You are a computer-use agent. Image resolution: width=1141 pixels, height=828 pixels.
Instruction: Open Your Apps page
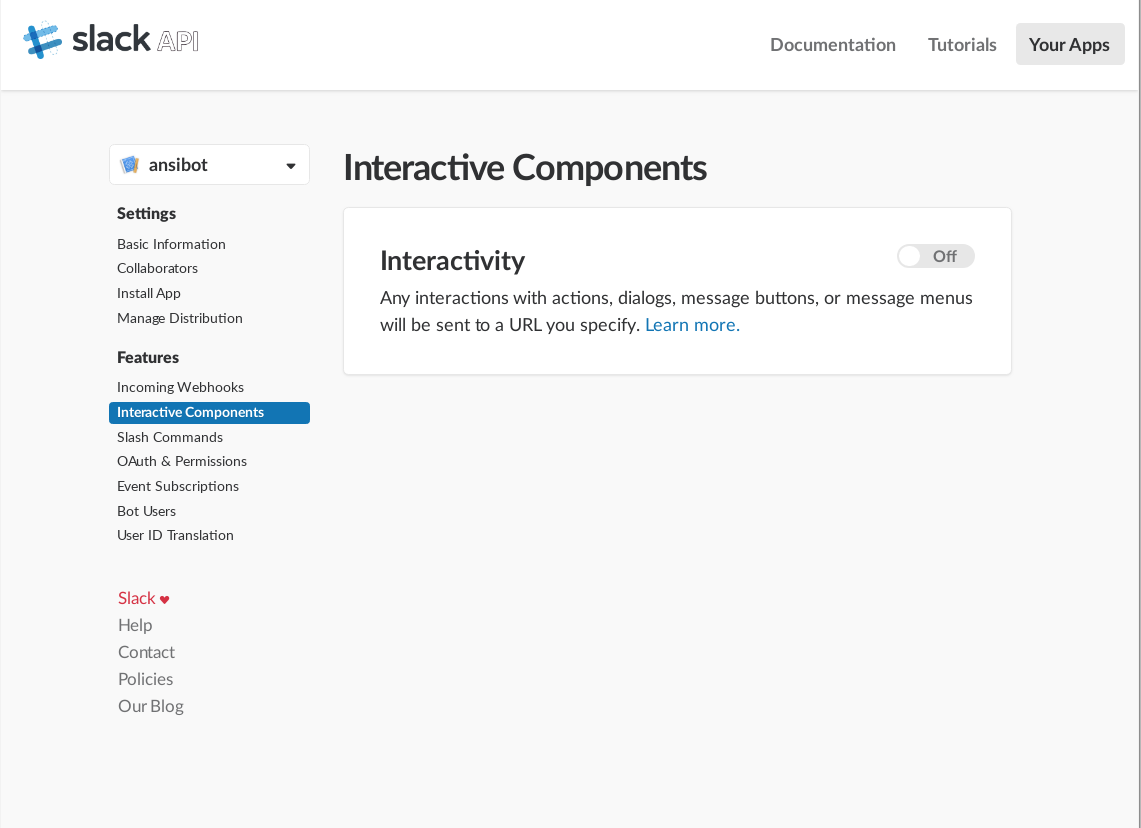tap(1069, 45)
